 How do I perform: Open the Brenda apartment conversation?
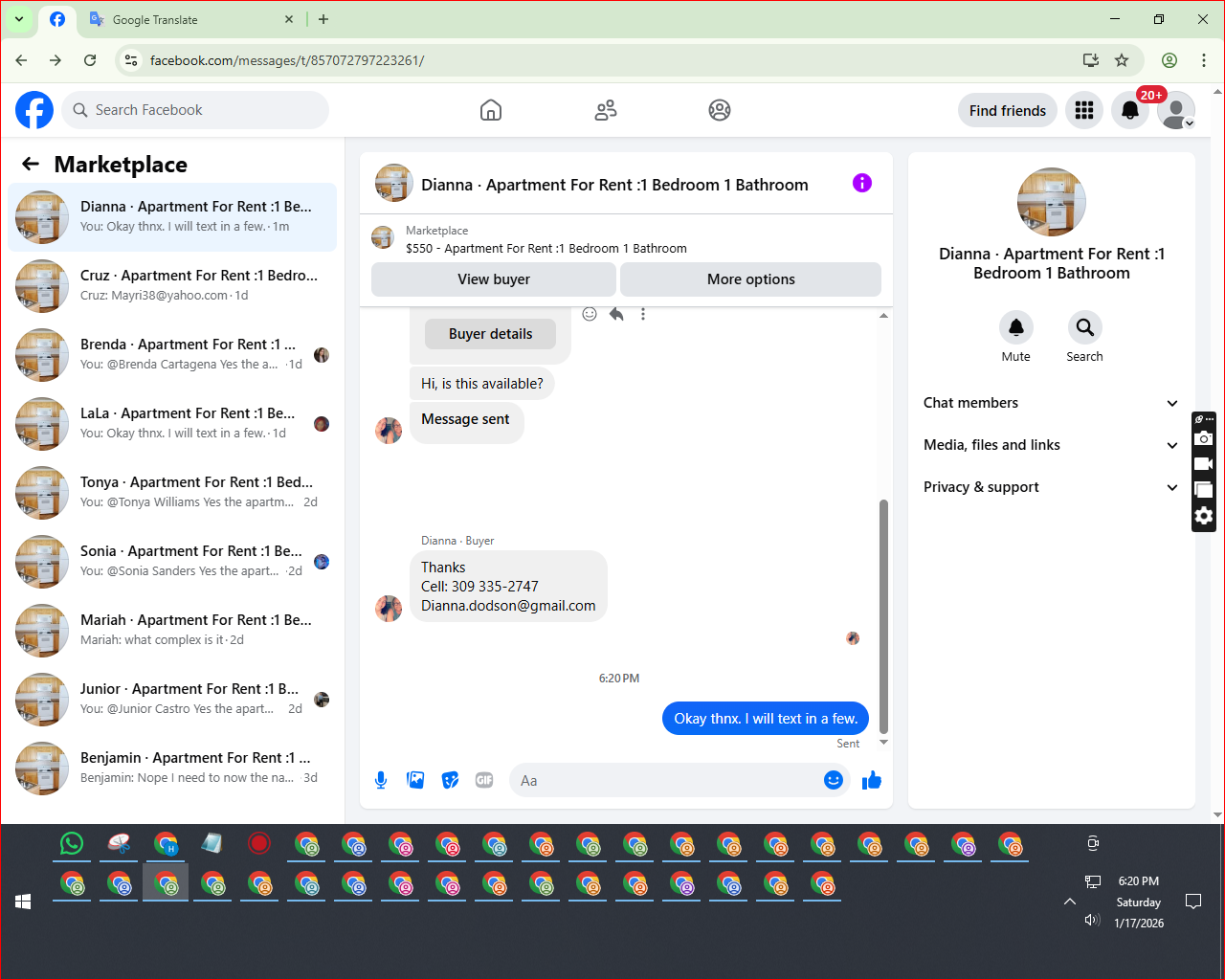[172, 355]
